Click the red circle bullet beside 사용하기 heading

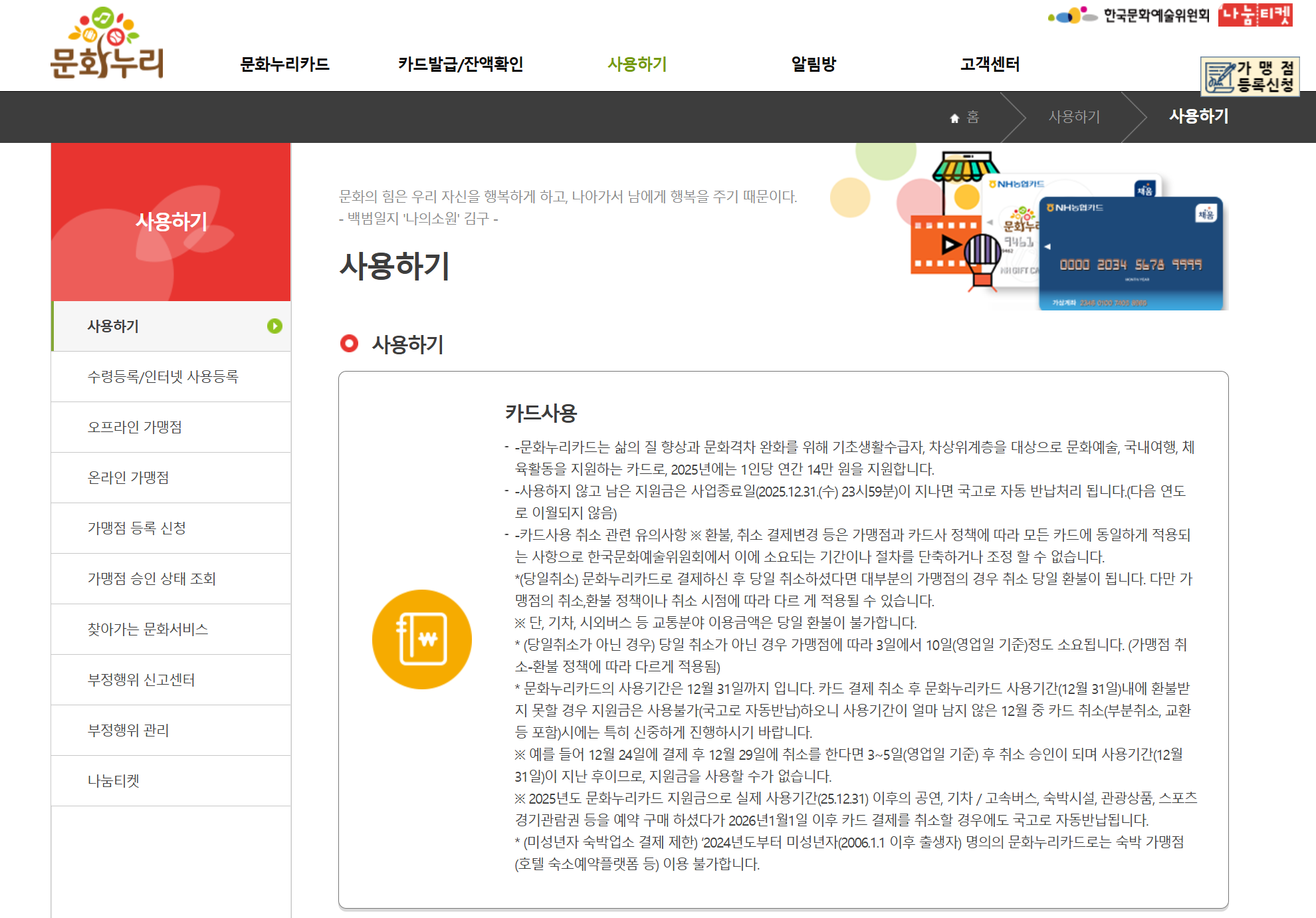point(349,344)
